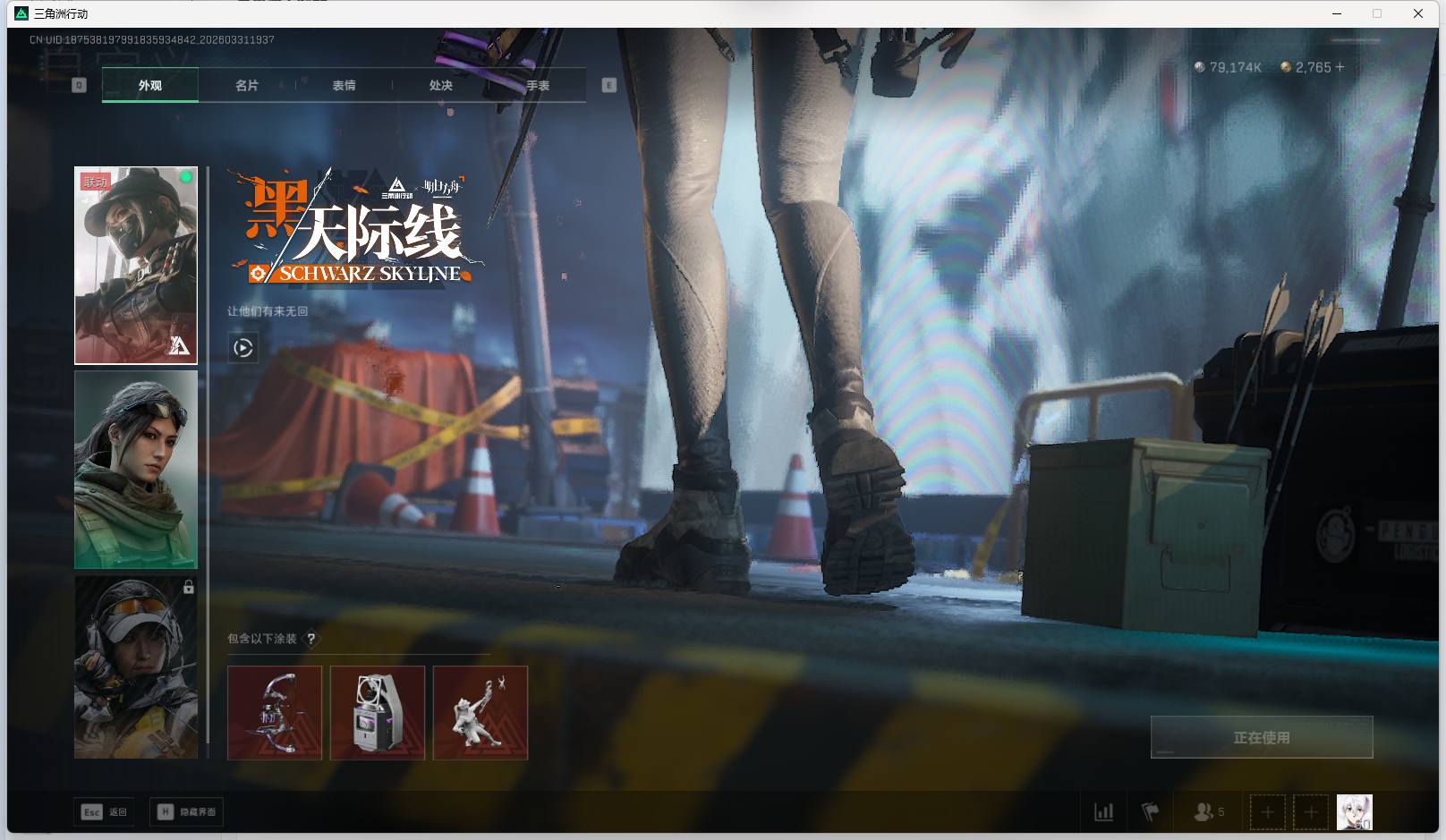
Task: Add teammate in slot beside friends icon
Action: [1268, 812]
